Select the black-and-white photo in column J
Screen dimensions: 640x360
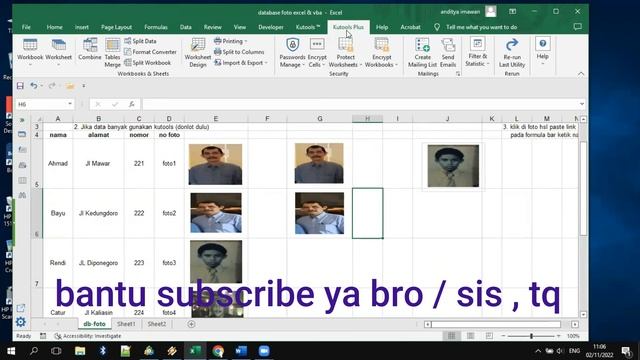(x=453, y=166)
